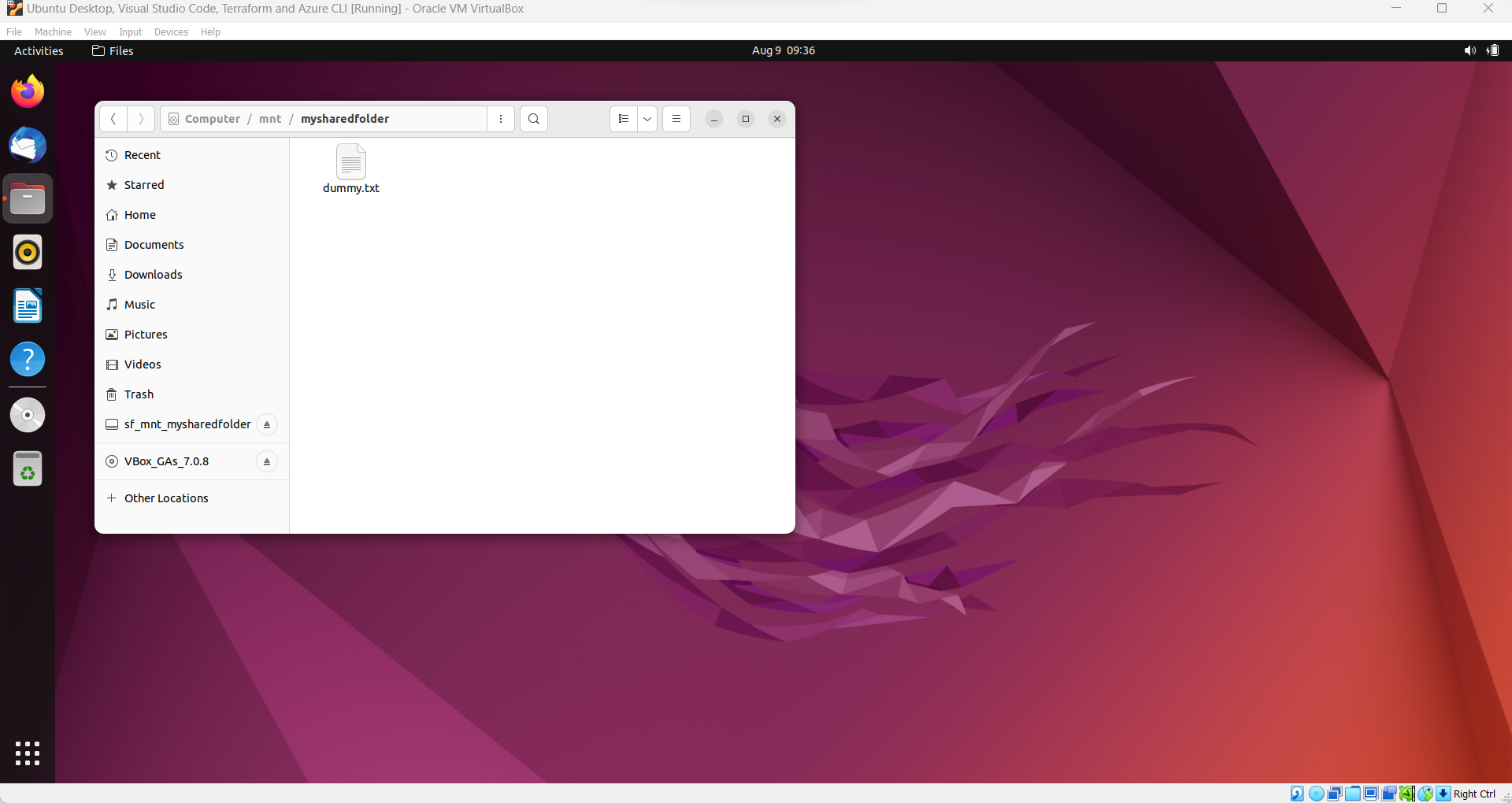Image resolution: width=1512 pixels, height=803 pixels.
Task: Eject the VBox_GAs_7.0.8 disc
Action: click(x=267, y=461)
